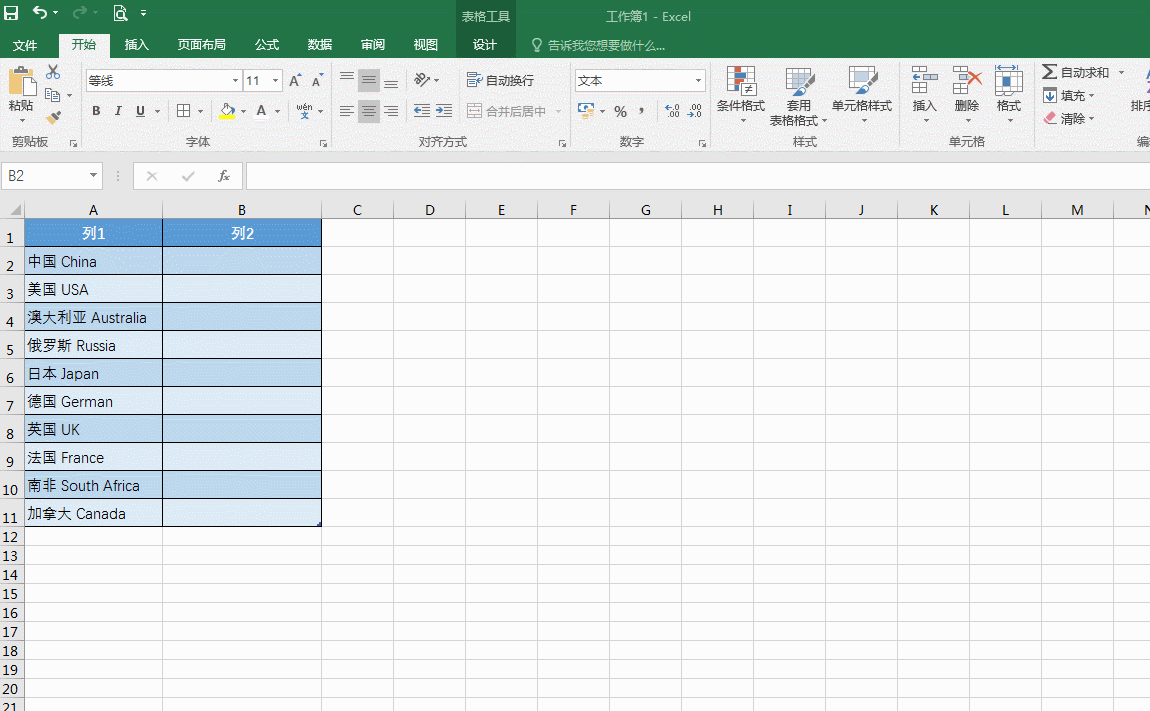Click the Insert cells (插入) icon

pyautogui.click(x=925, y=81)
